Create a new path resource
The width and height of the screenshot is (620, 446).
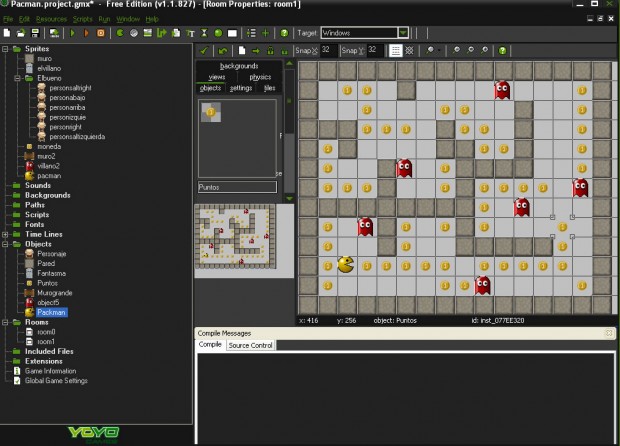coord(161,33)
